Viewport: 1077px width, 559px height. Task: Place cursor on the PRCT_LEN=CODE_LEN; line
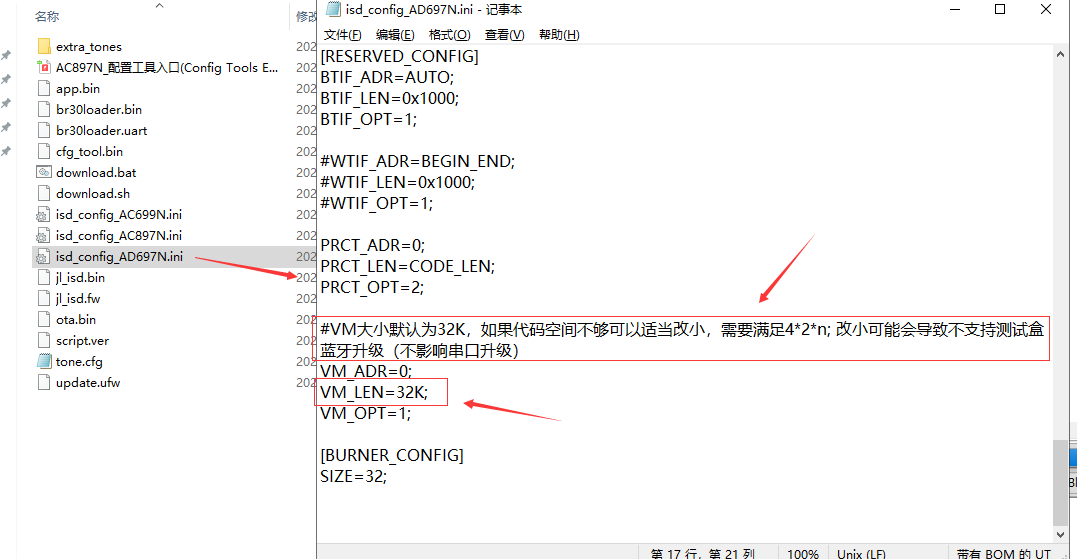point(408,266)
